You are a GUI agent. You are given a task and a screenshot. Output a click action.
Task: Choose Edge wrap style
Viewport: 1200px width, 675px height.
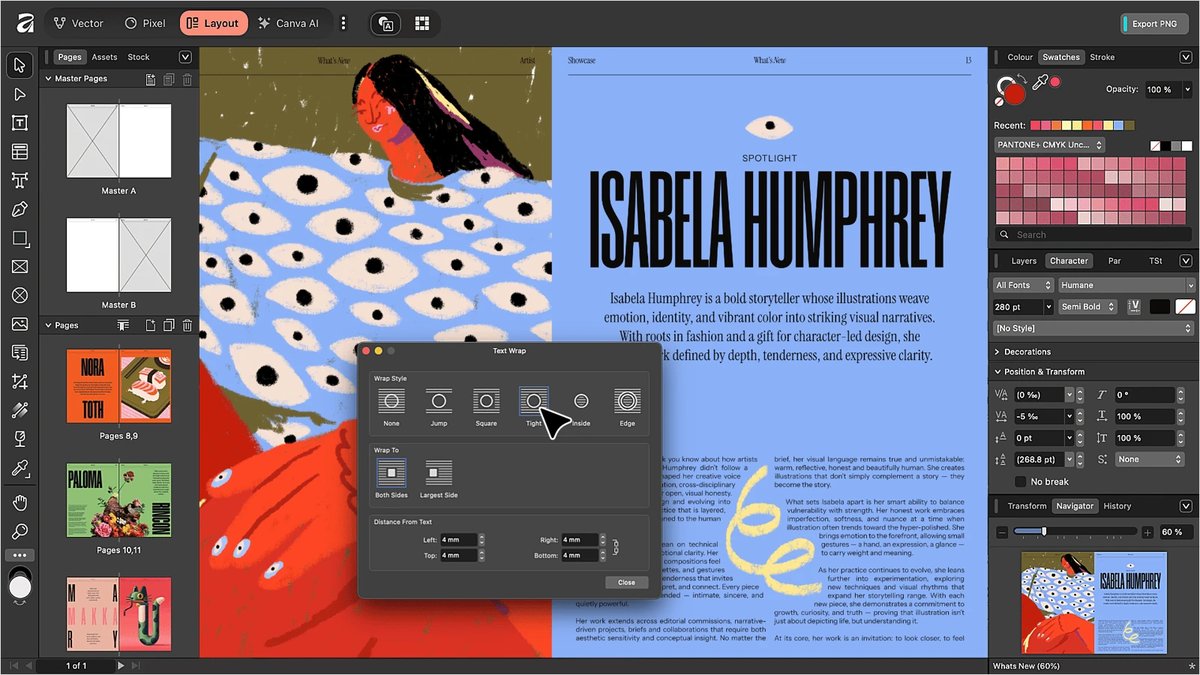[627, 406]
